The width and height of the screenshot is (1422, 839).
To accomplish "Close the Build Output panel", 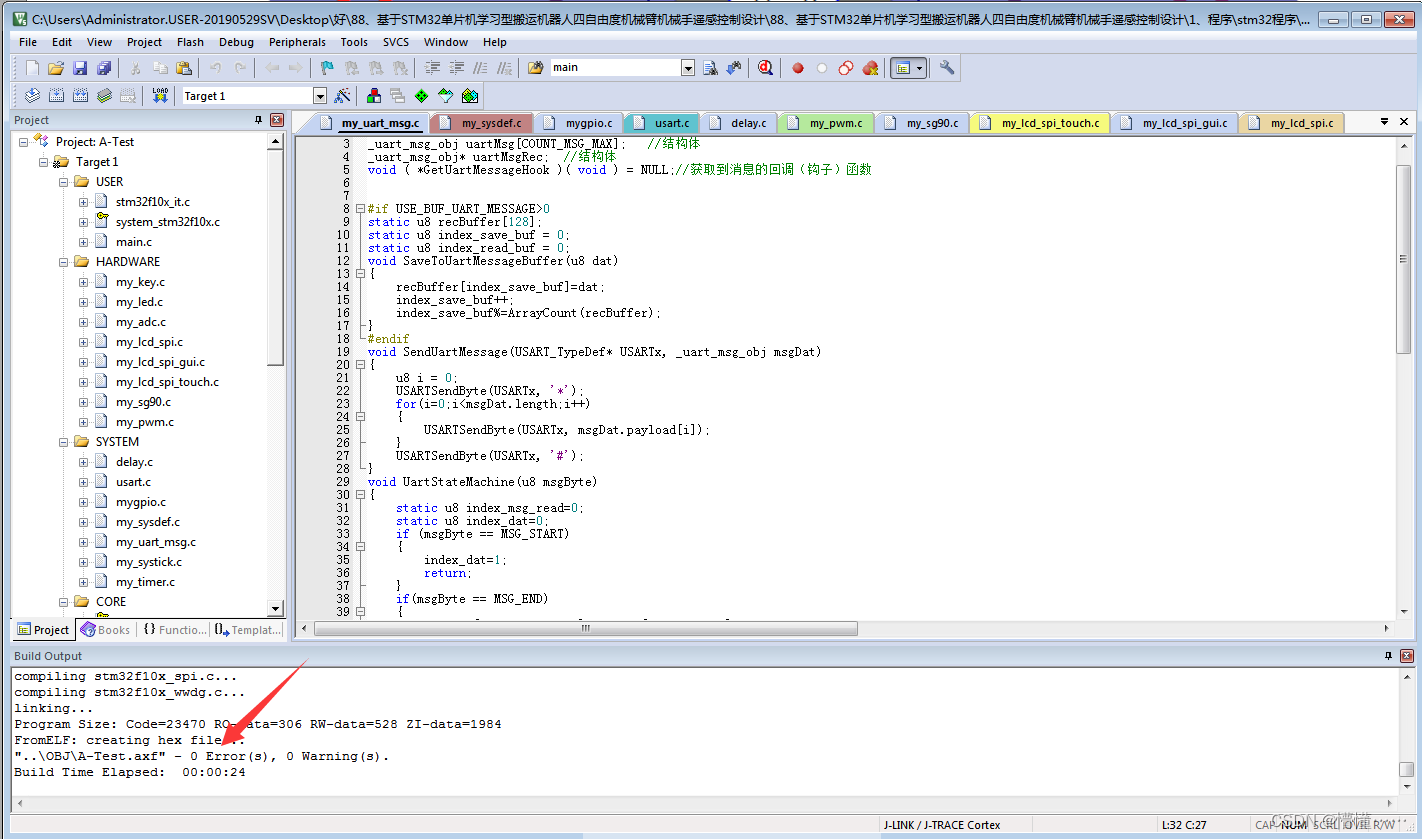I will pyautogui.click(x=1406, y=656).
